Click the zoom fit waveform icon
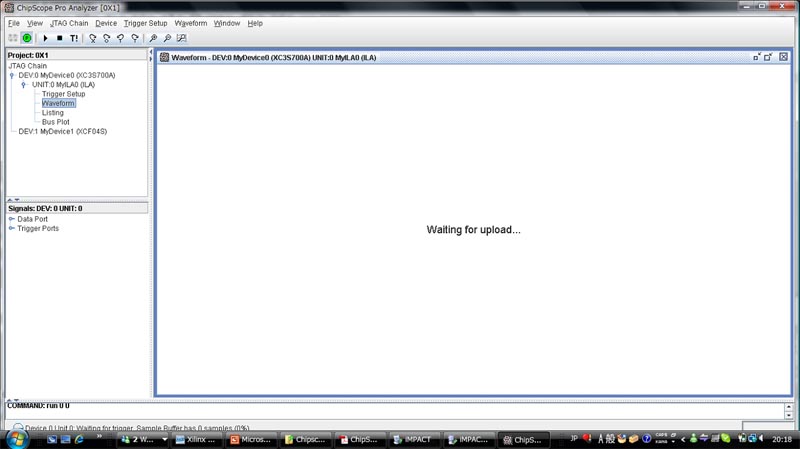The height and width of the screenshot is (449, 800). pos(182,38)
